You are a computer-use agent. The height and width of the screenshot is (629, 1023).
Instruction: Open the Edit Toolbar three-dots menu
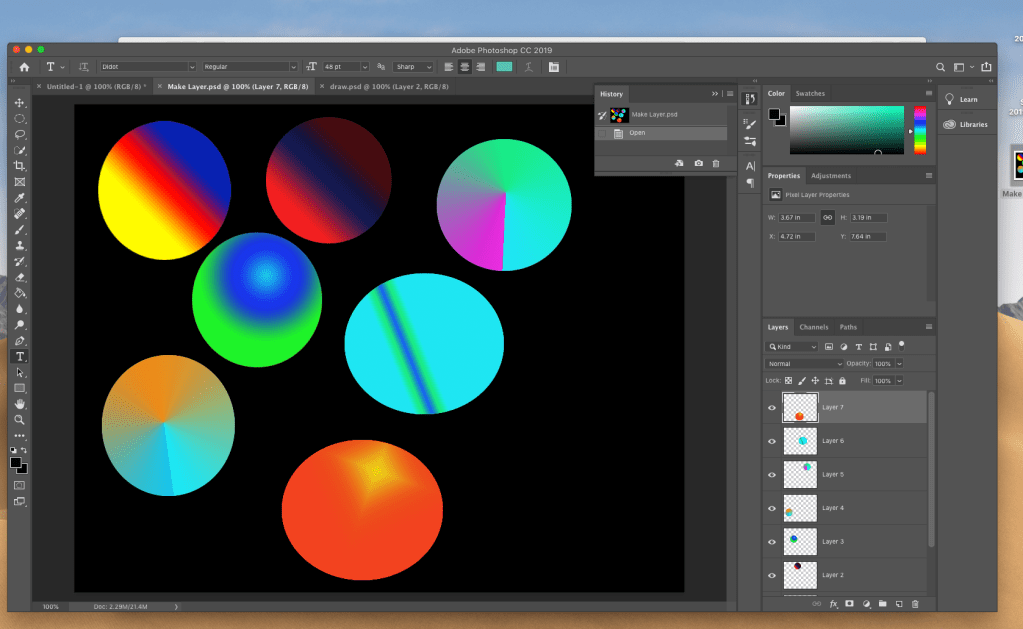point(20,435)
